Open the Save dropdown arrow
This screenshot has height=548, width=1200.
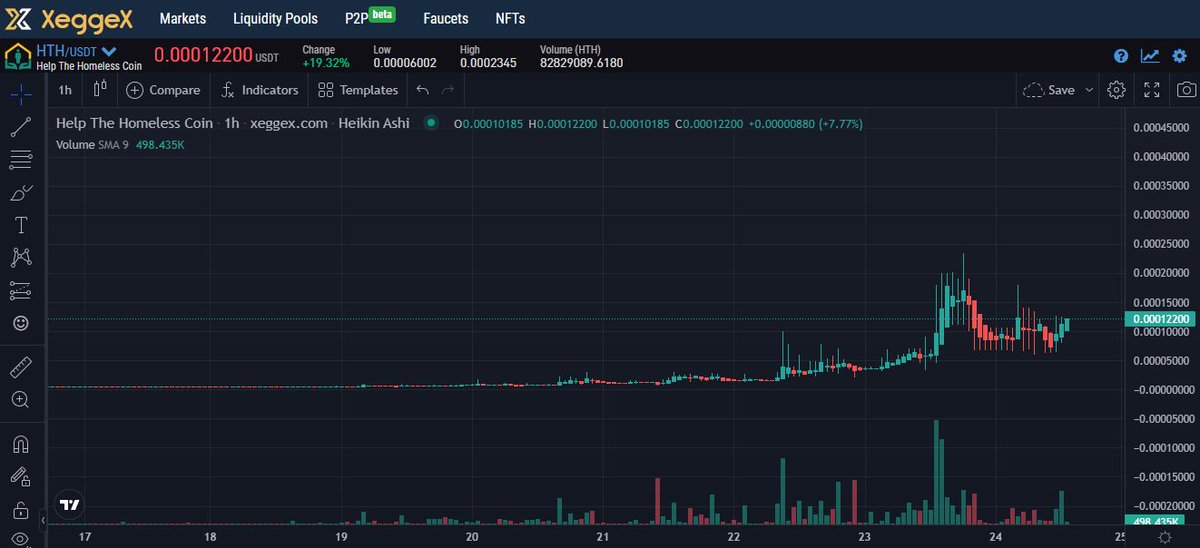click(1089, 90)
